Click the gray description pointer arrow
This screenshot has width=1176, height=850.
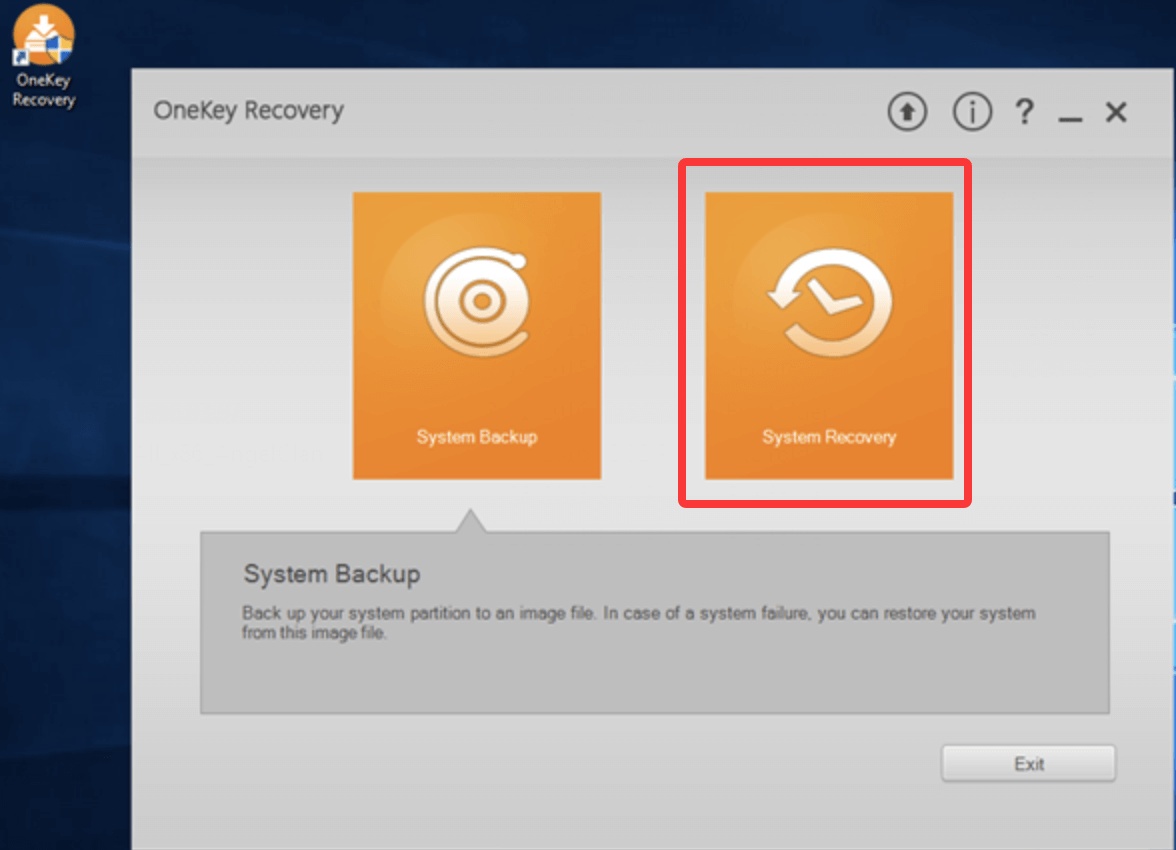coord(470,520)
